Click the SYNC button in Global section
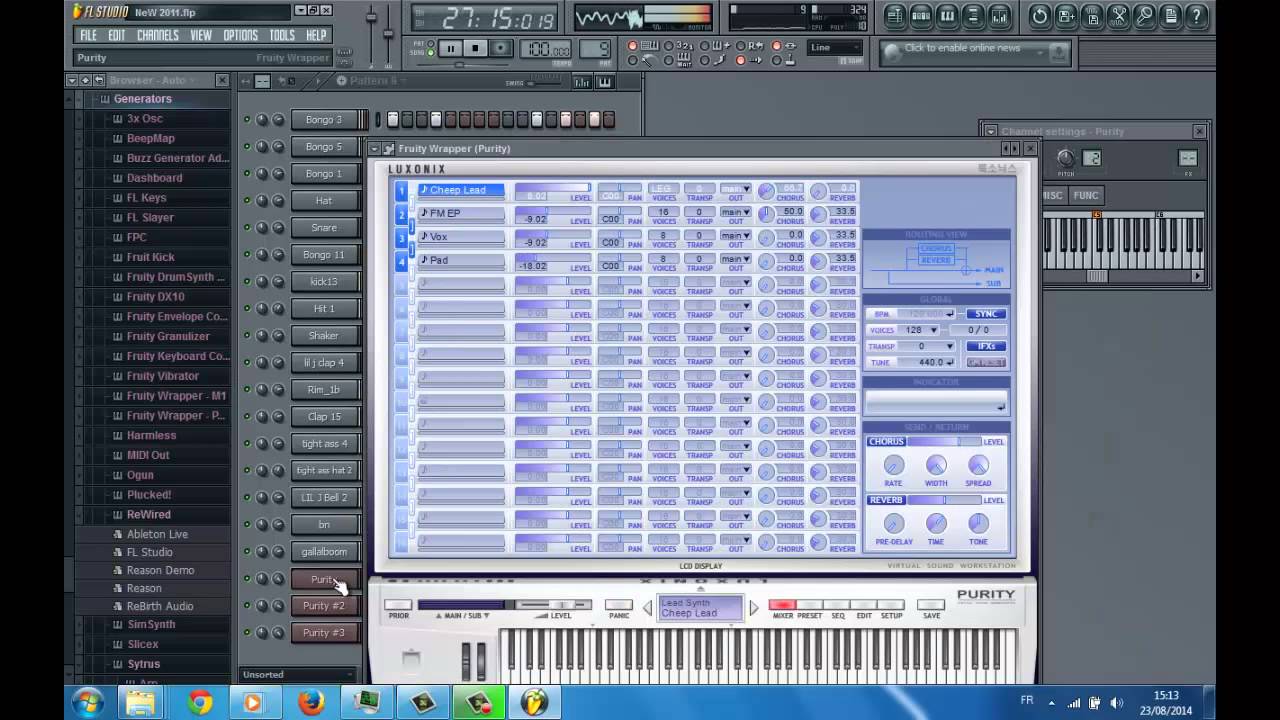The height and width of the screenshot is (720, 1280). coord(986,314)
